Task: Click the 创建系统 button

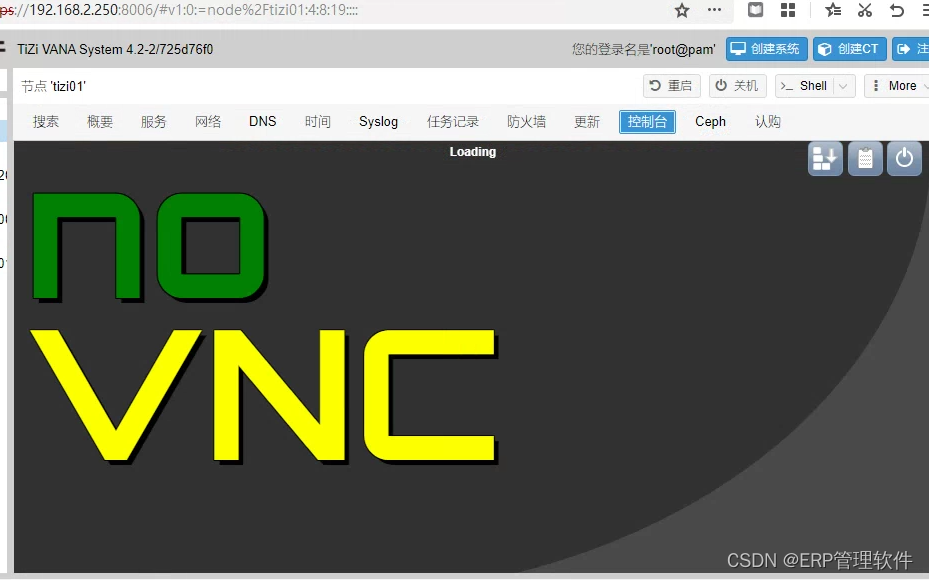Action: (x=766, y=48)
